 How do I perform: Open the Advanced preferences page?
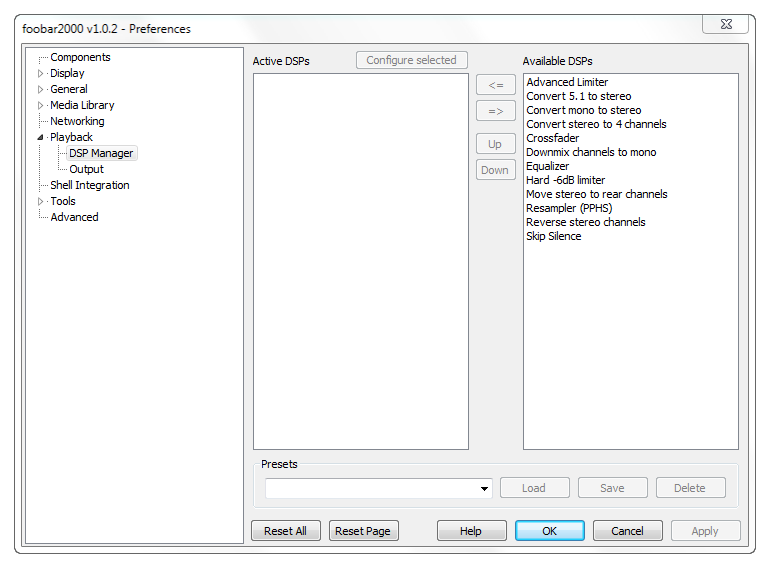click(74, 217)
